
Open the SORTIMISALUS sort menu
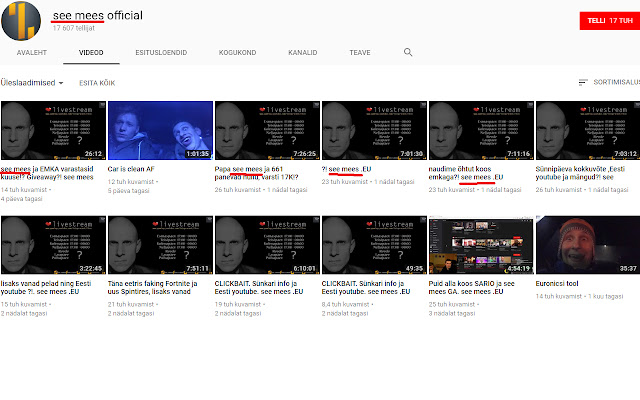[x=613, y=83]
